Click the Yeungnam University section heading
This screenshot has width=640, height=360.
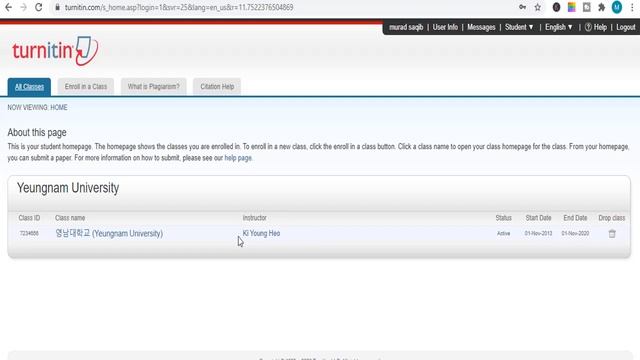coord(68,188)
